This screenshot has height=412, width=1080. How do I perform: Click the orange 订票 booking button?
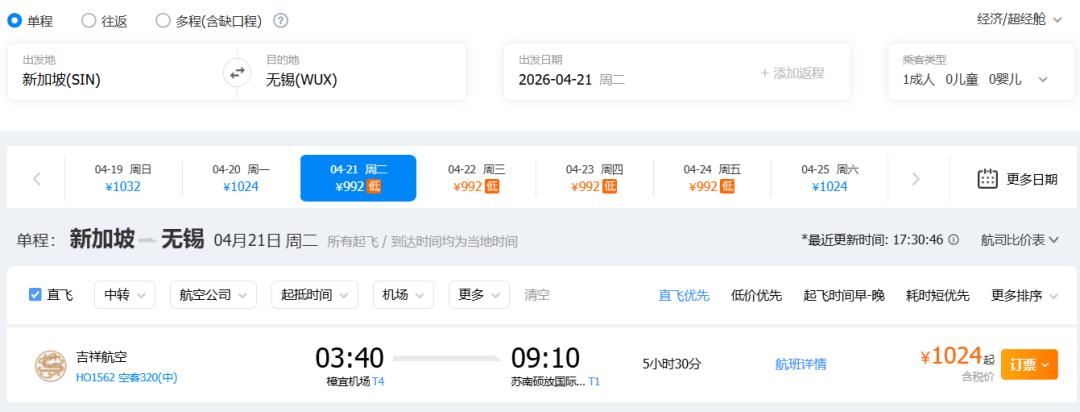coord(1028,365)
